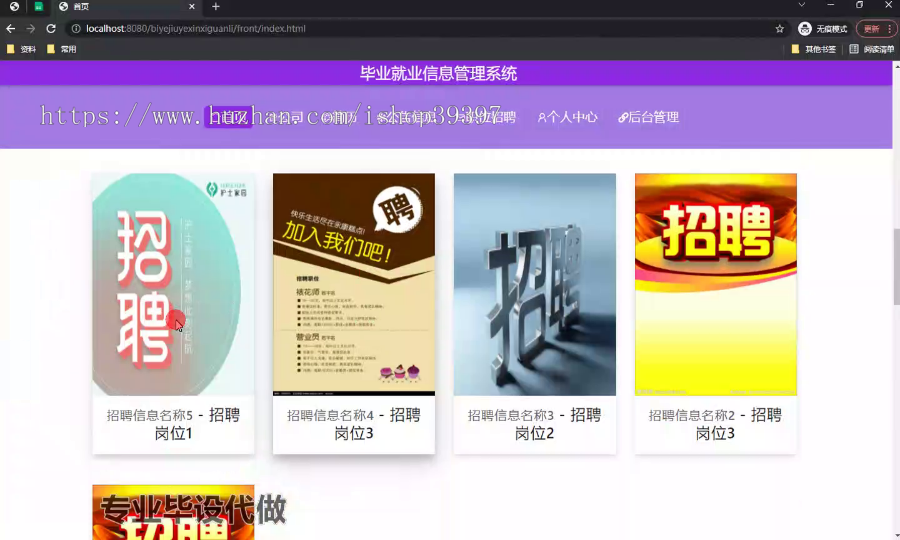Open a new browser tab with plus
This screenshot has width=900, height=540.
216,7
